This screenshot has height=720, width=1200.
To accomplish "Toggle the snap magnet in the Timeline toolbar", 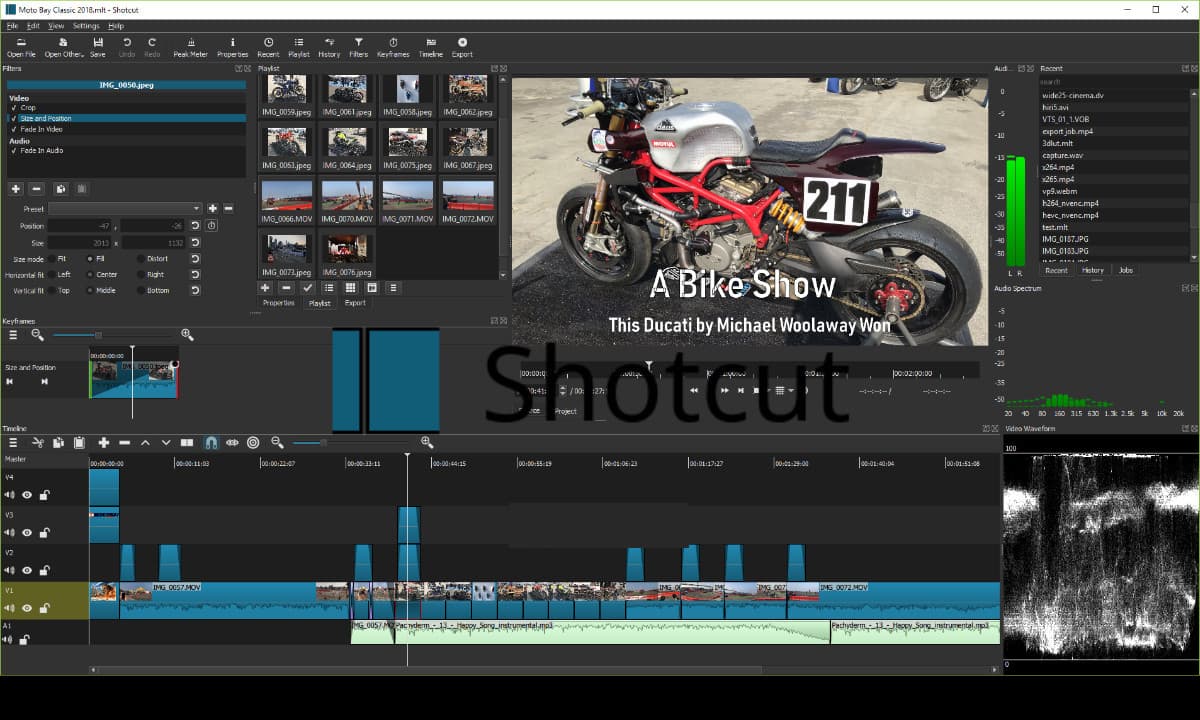I will click(211, 442).
